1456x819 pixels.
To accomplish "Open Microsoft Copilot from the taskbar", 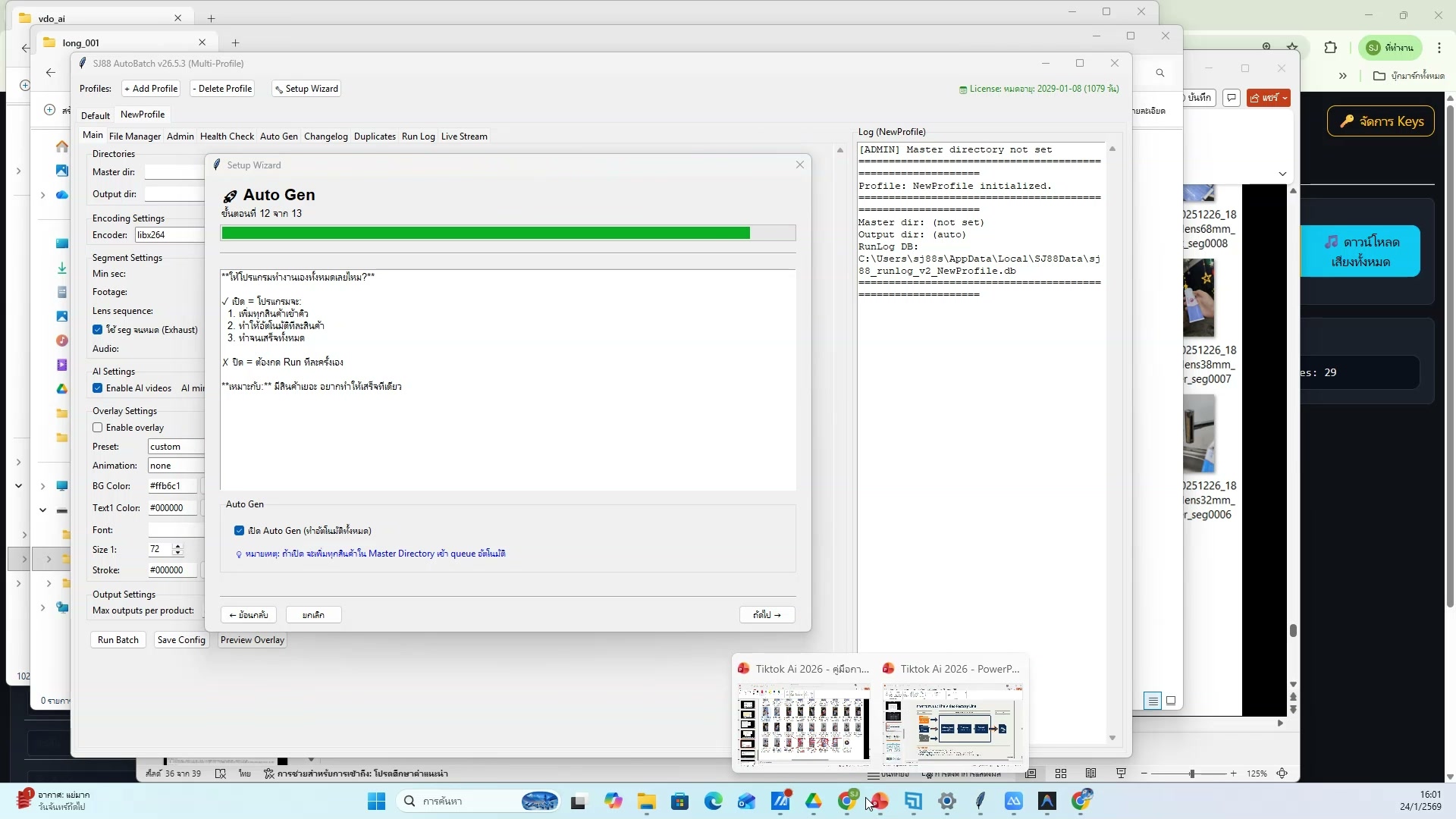I will [x=614, y=802].
